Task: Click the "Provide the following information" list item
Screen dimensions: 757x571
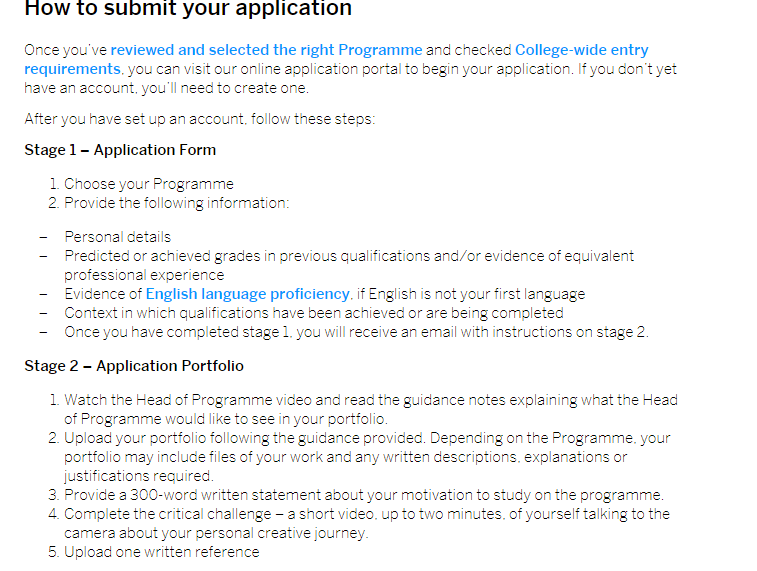Action: pos(176,203)
